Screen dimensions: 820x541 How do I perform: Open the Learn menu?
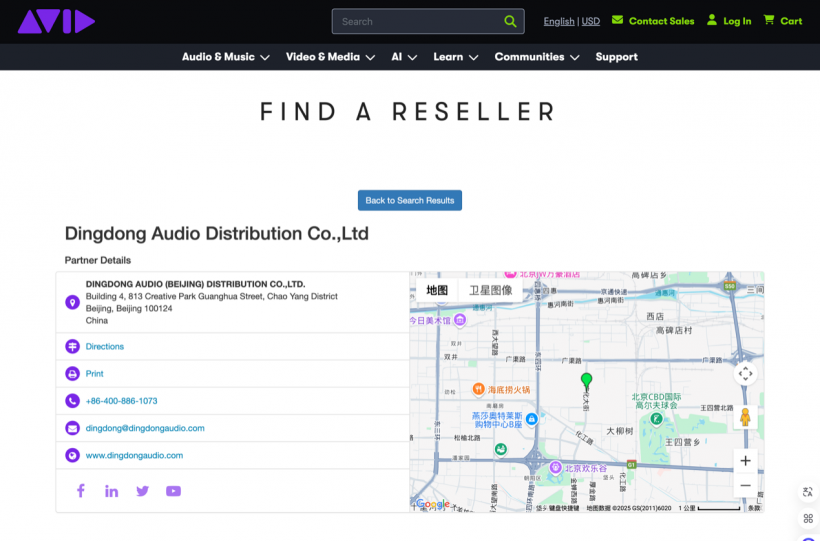coord(448,57)
